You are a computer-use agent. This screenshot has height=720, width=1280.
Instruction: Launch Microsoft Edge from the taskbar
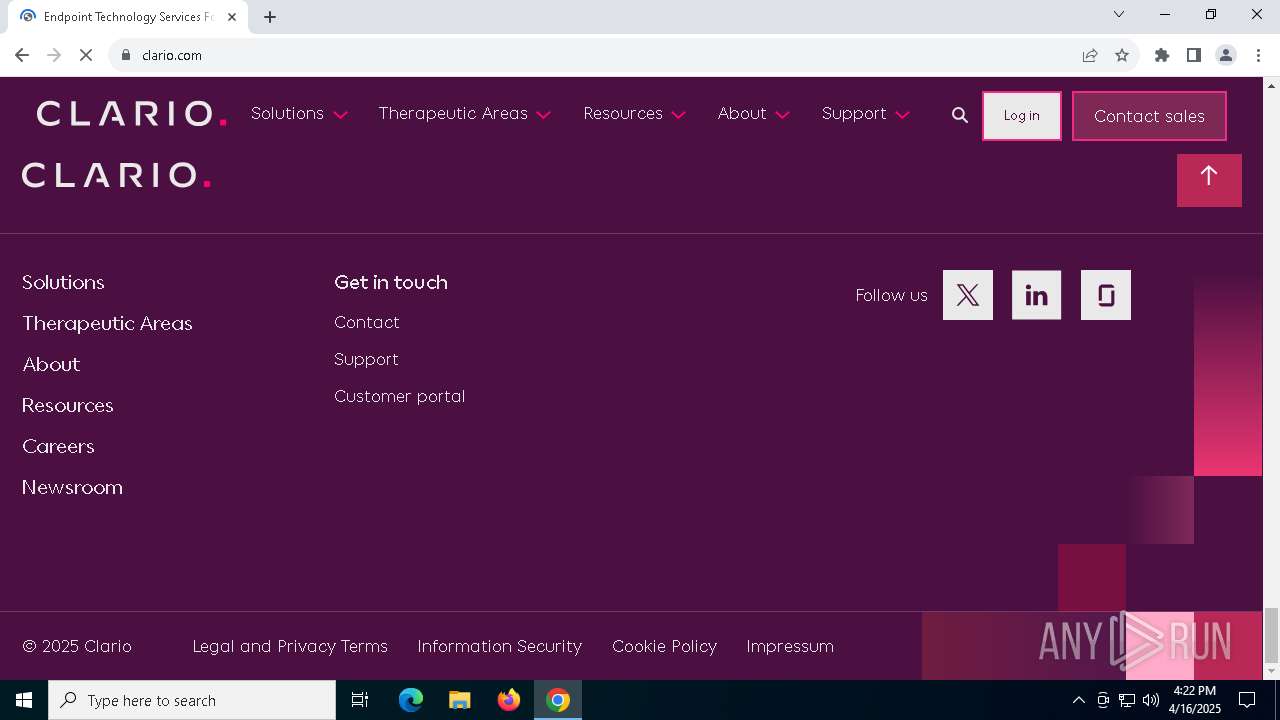(x=411, y=700)
